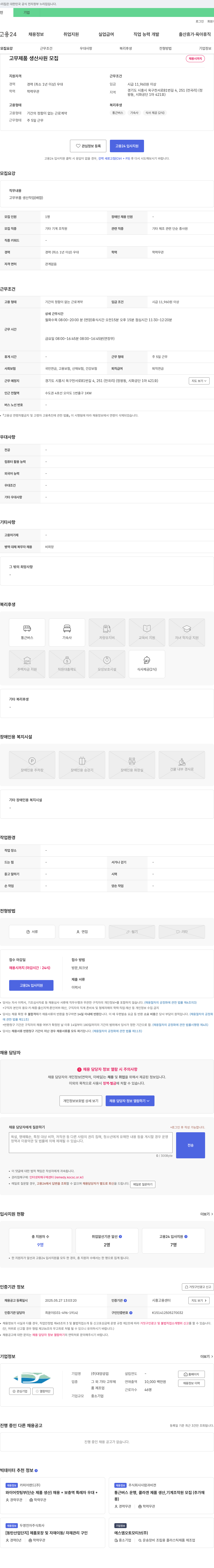Image resolution: width=214 pixels, height=1568 pixels.
Task: Open 개인정보보호법 상세 보기
Action: point(81,1101)
